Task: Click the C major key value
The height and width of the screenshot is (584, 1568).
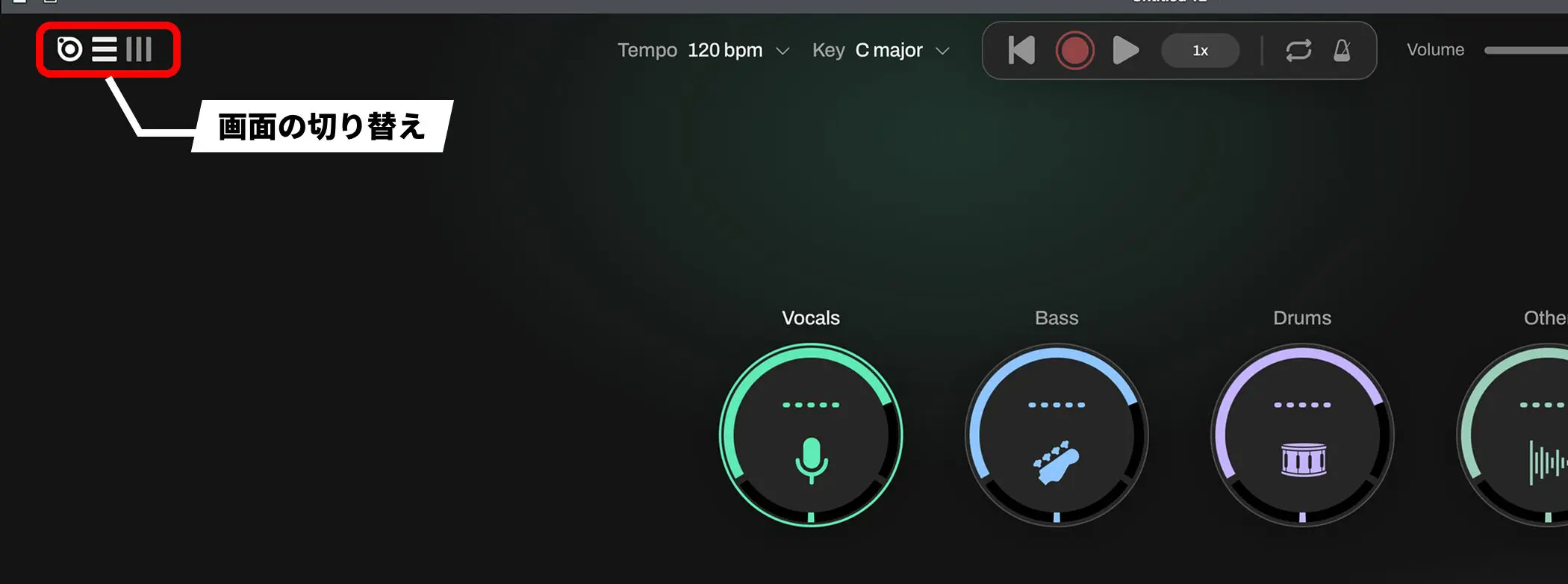Action: (889, 50)
